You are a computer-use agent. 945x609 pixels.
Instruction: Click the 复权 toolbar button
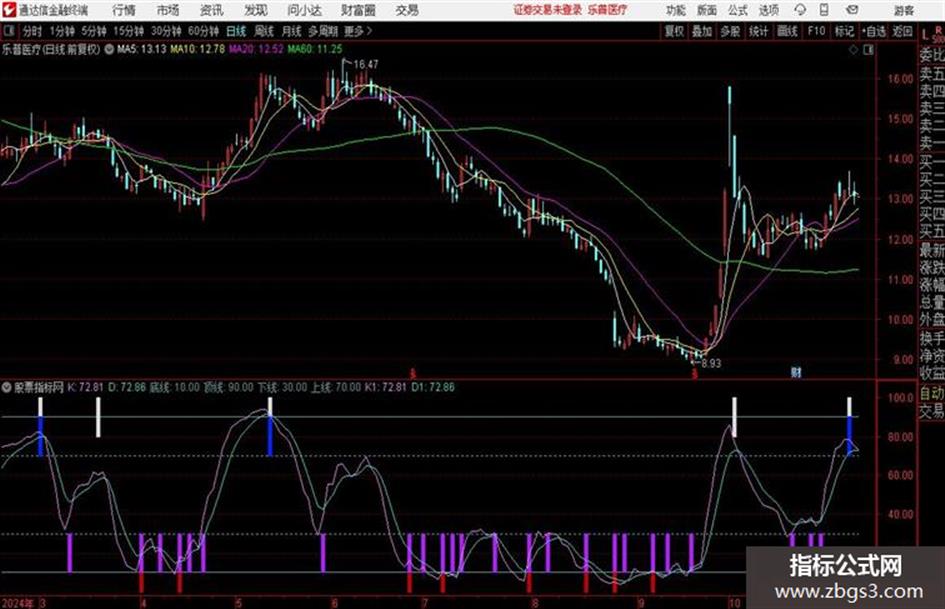tap(674, 31)
